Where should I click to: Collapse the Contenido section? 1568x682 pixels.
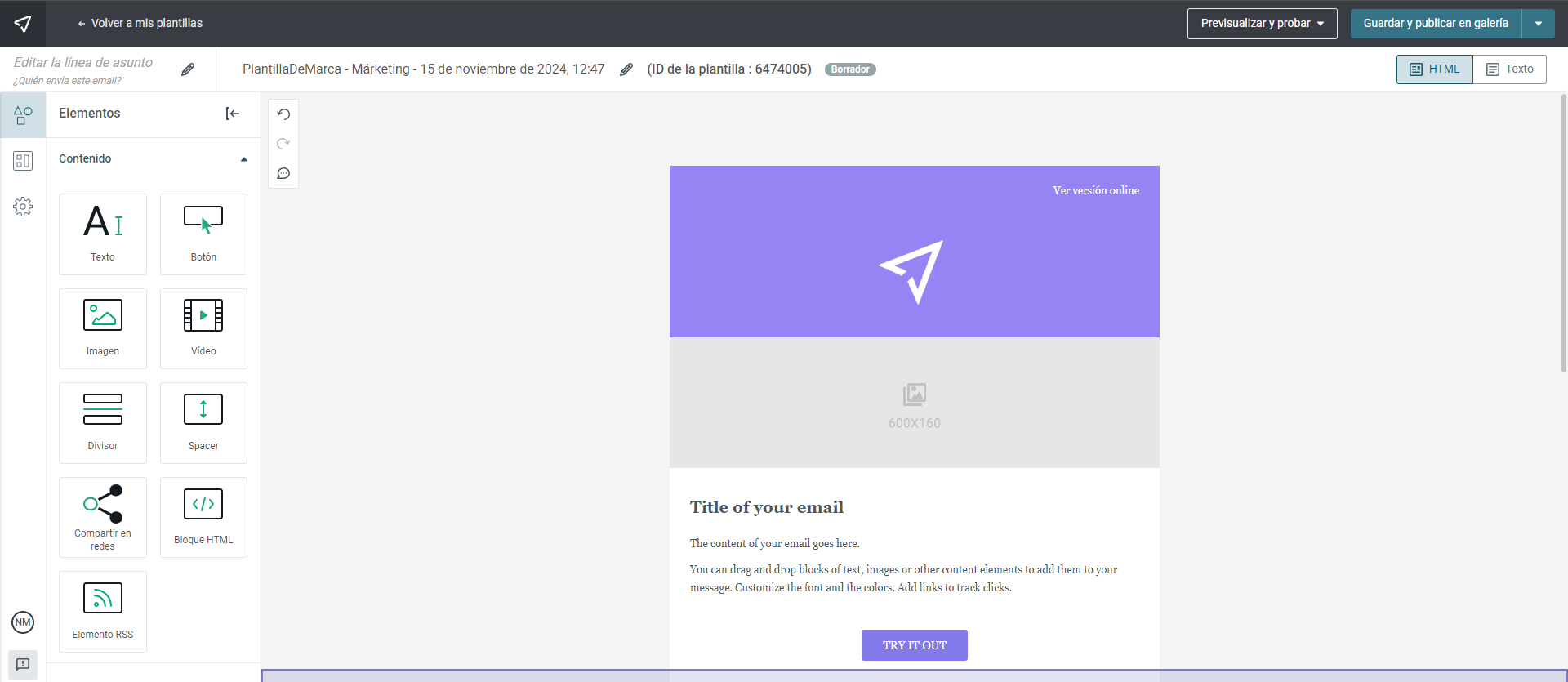244,159
